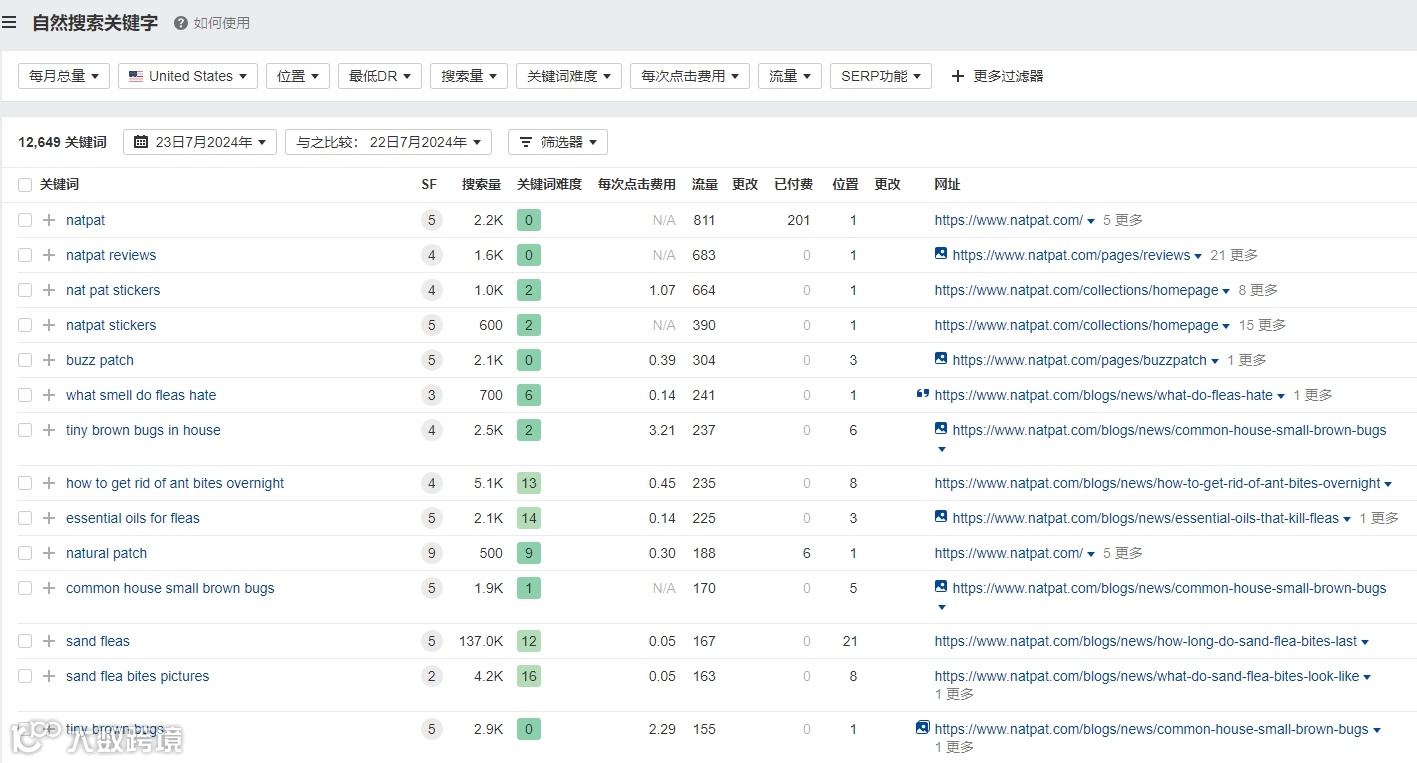Screen dimensions: 1417x763
Task: Sort by the 搜索量 column header
Action: click(x=482, y=185)
